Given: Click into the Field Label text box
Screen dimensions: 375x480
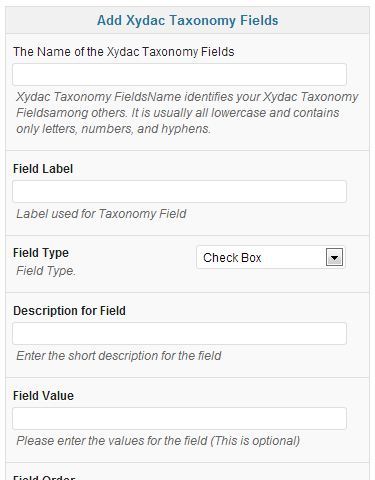Looking at the screenshot, I should pyautogui.click(x=179, y=192).
